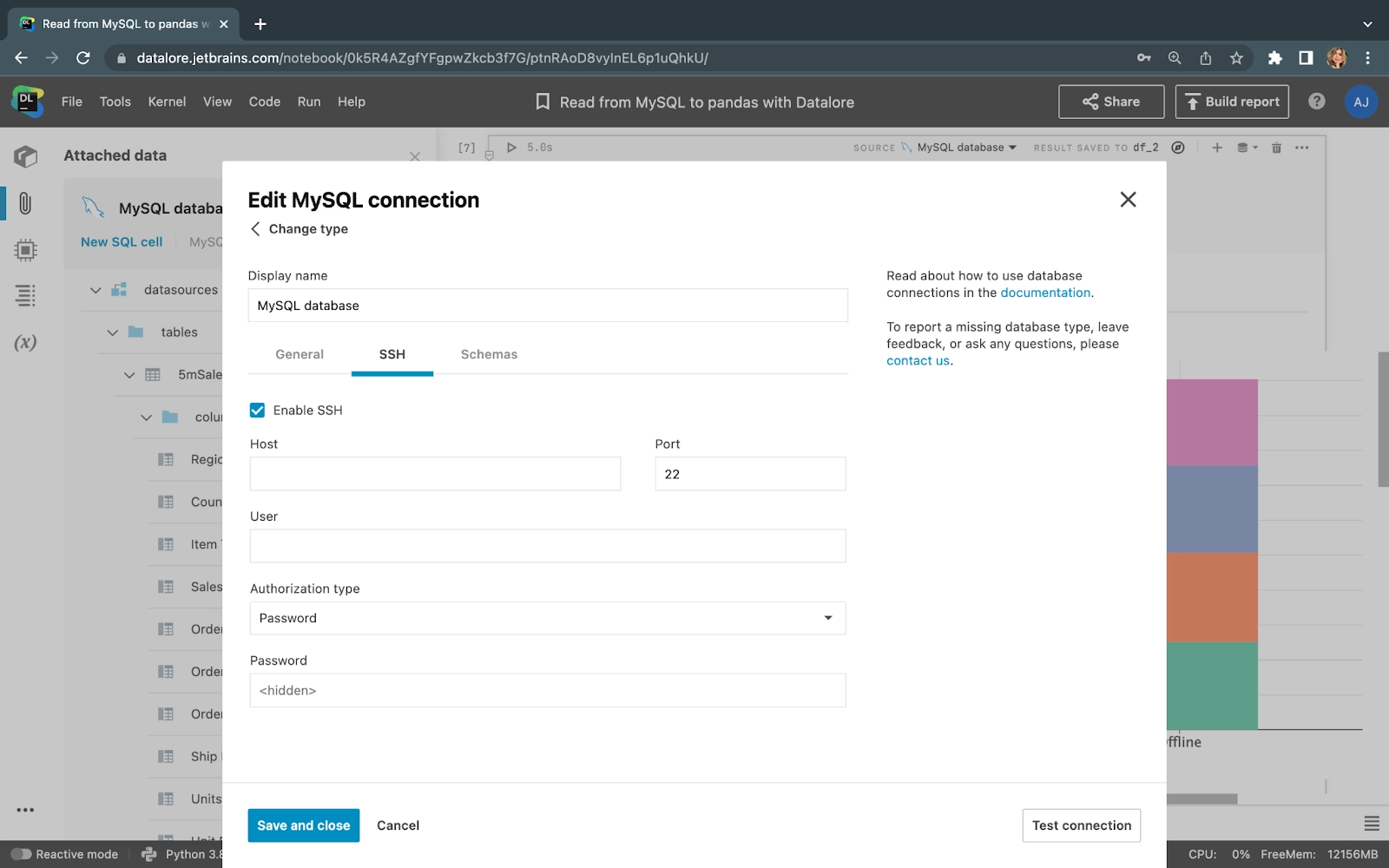Collapse the datasources tree node
The height and width of the screenshot is (868, 1389).
(x=95, y=290)
